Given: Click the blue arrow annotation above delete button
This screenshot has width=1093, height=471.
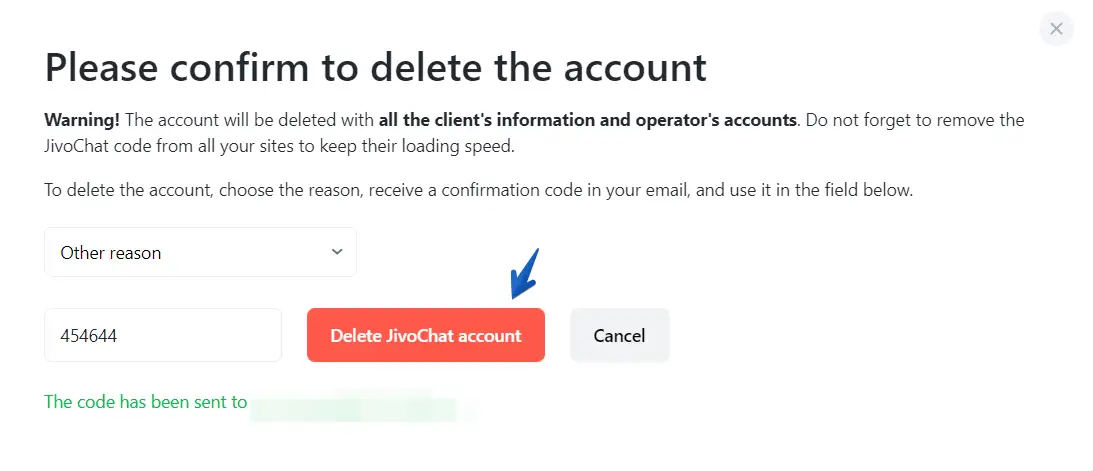Looking at the screenshot, I should tap(524, 274).
